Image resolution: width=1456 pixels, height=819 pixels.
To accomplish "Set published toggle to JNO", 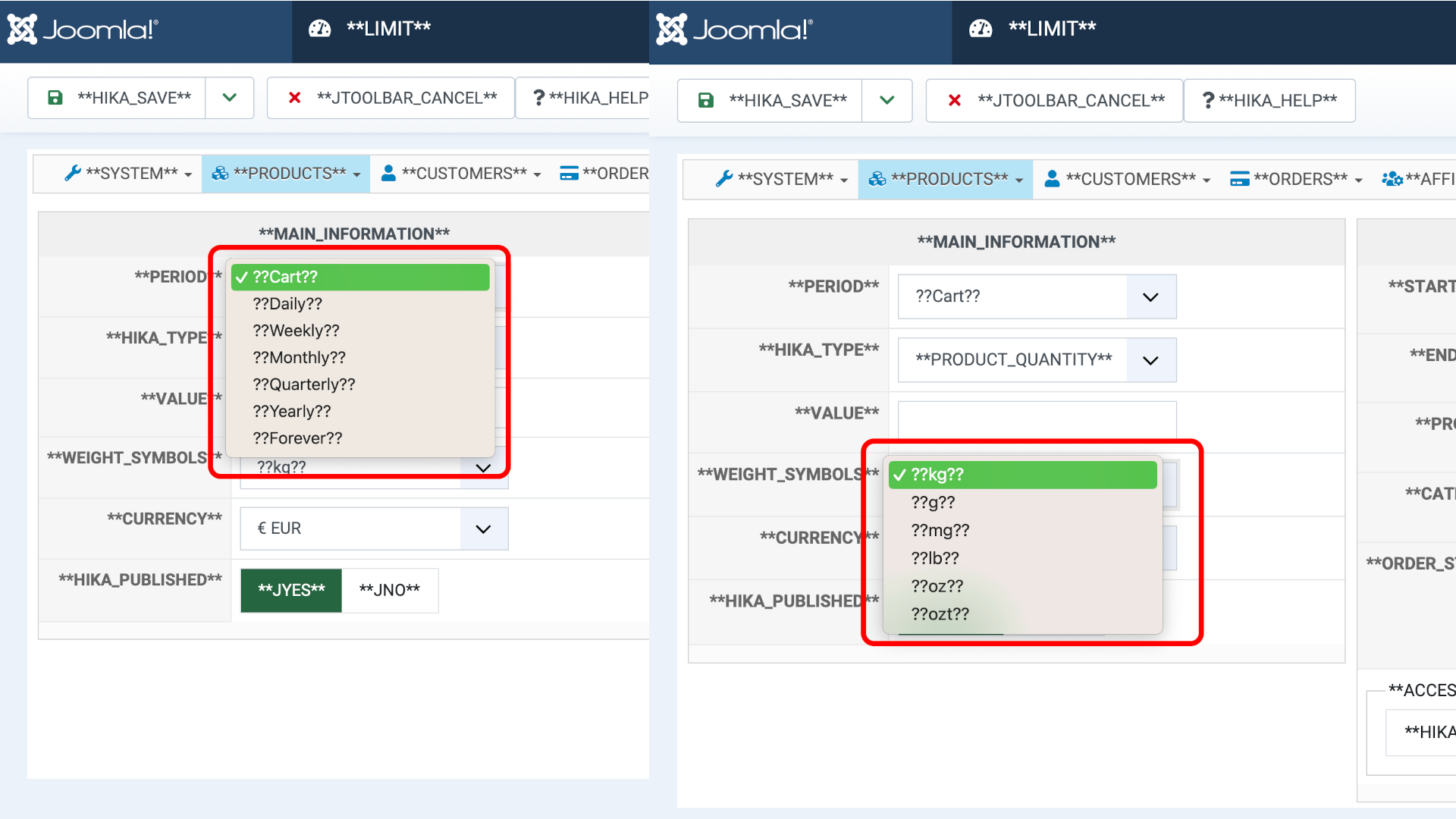I will tap(389, 590).
